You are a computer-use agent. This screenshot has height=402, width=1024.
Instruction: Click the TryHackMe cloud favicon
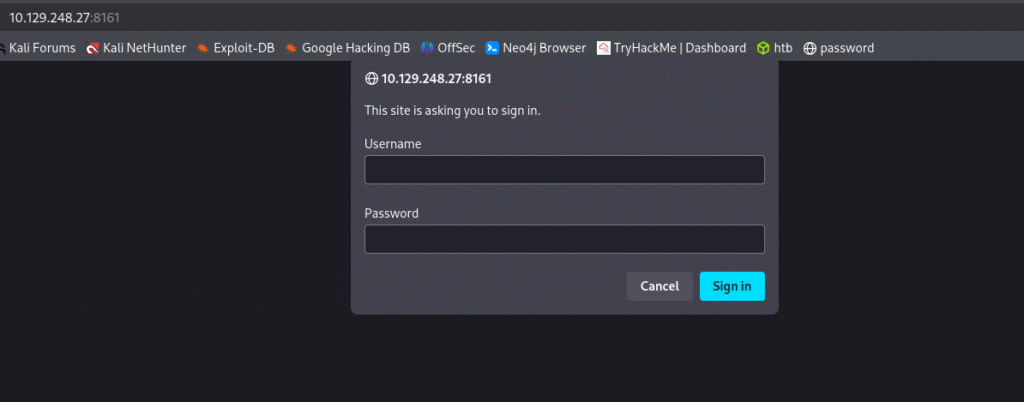tap(603, 48)
